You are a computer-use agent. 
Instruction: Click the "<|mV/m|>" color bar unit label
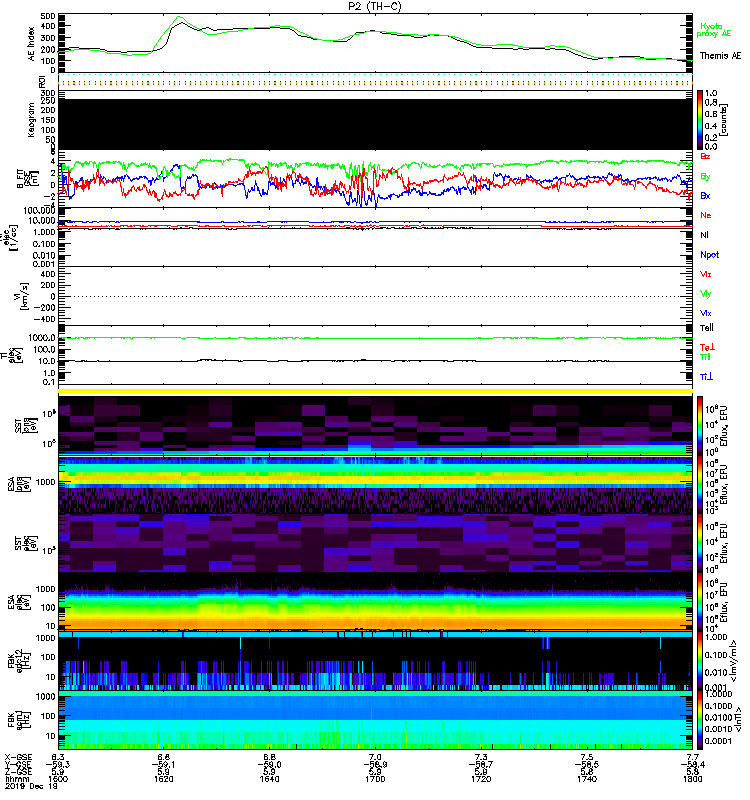point(733,661)
